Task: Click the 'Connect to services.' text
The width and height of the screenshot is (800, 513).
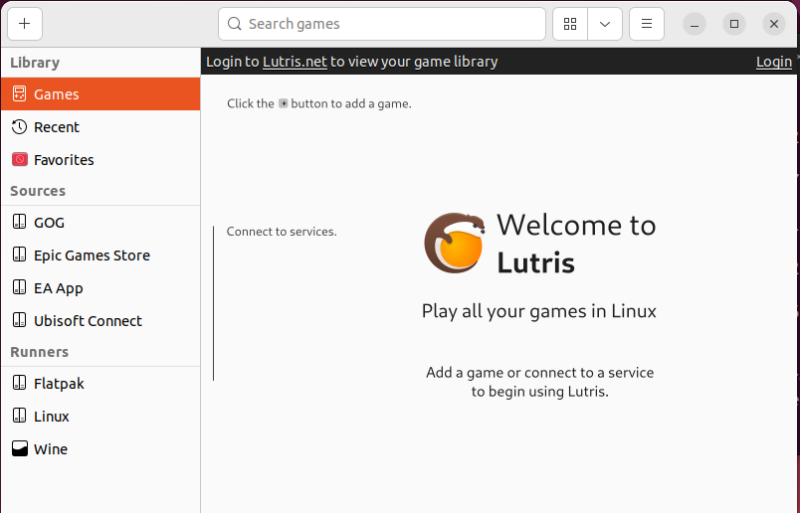Action: point(282,232)
